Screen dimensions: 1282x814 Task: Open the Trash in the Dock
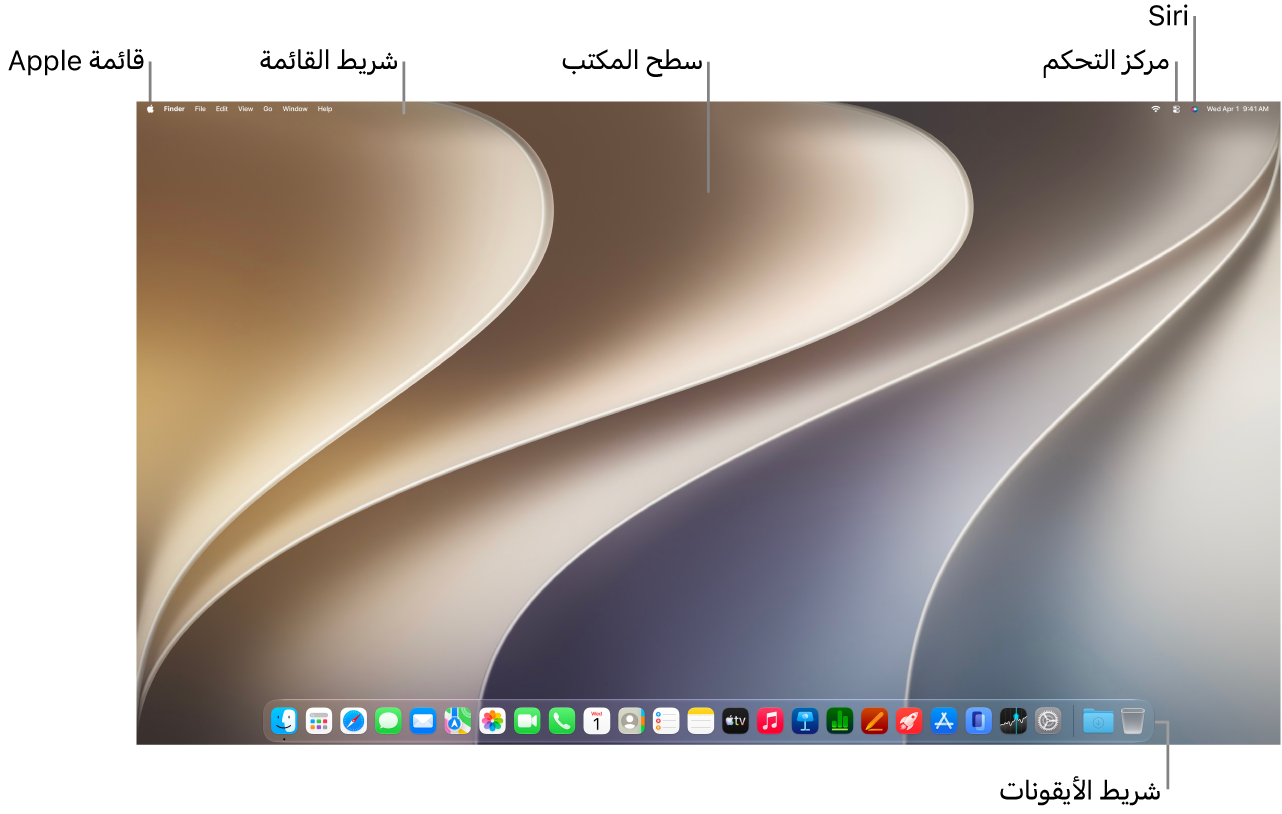point(1133,720)
